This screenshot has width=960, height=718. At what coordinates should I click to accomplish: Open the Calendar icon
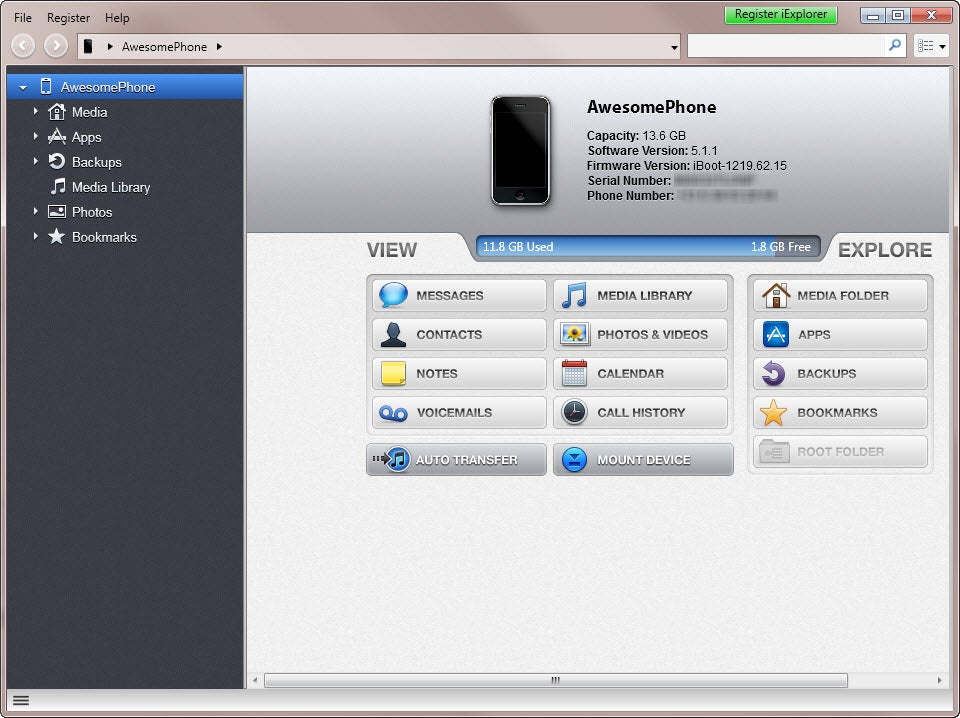(x=574, y=373)
